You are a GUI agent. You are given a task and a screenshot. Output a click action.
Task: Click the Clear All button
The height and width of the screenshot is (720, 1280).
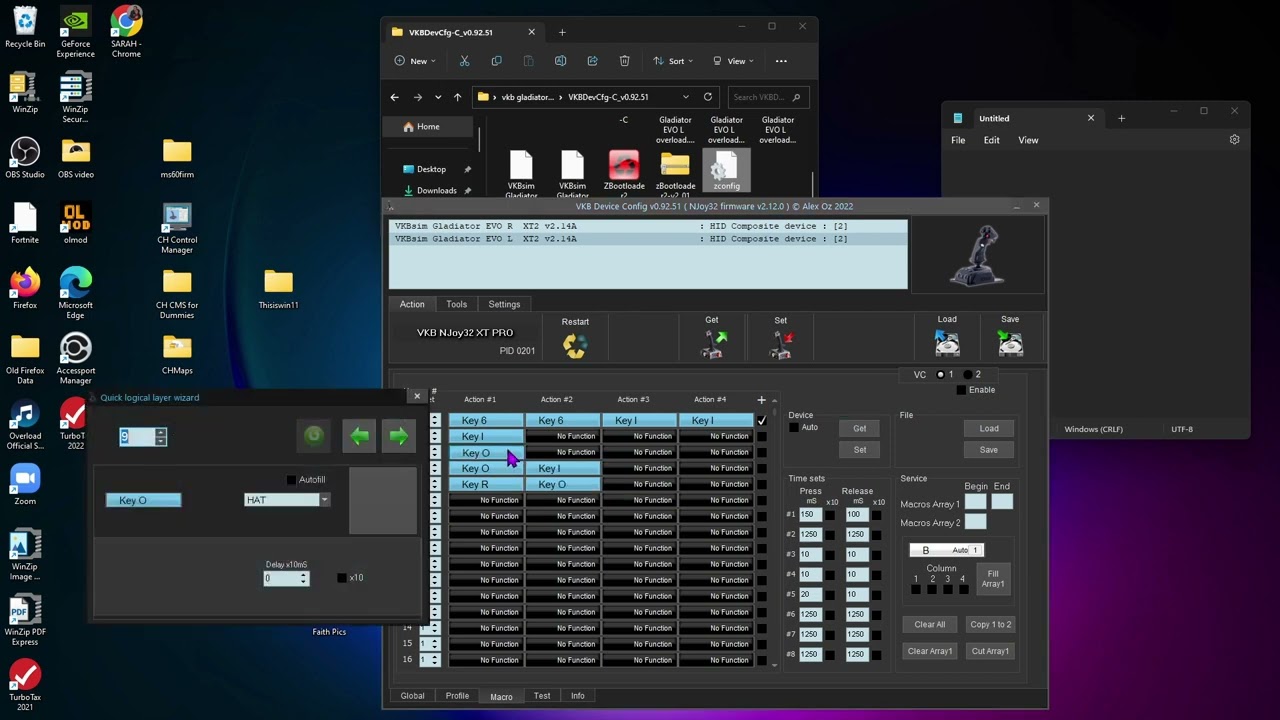929,625
